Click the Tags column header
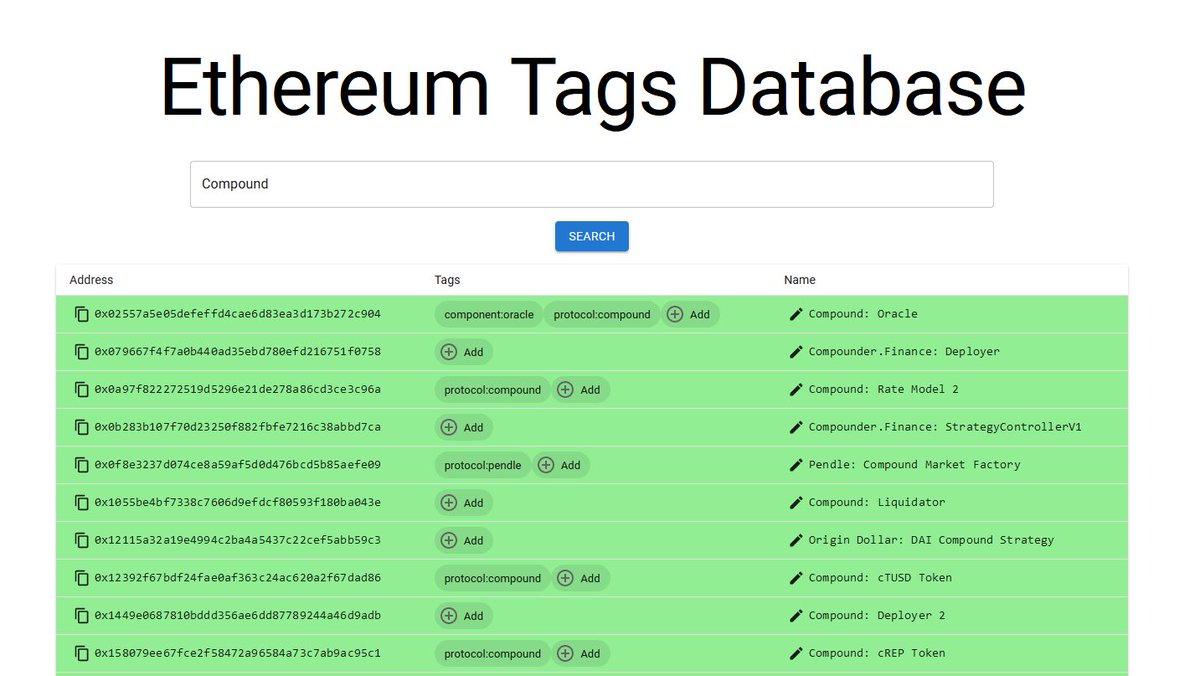 tap(447, 280)
